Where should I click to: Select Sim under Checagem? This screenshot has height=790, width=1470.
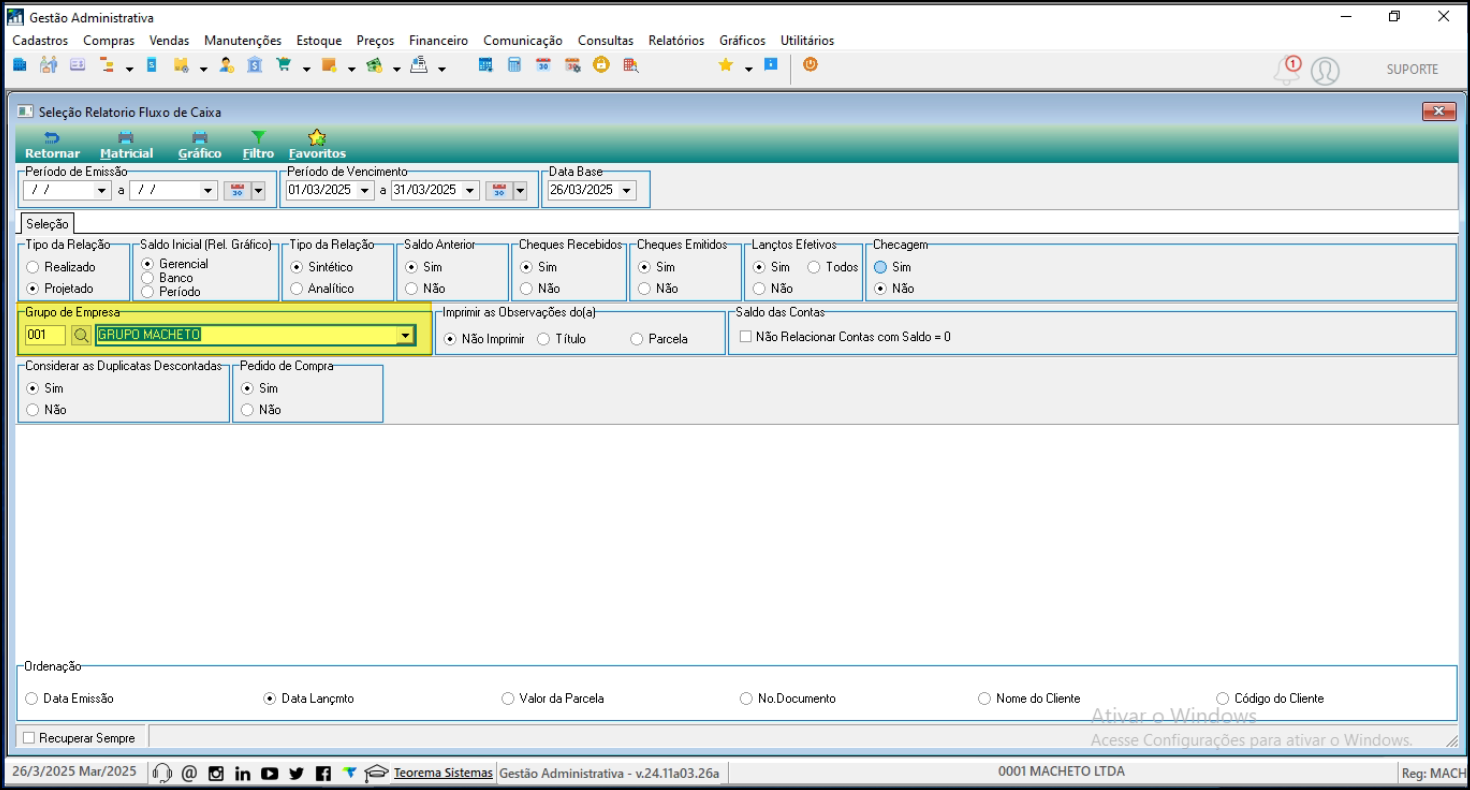coord(881,267)
